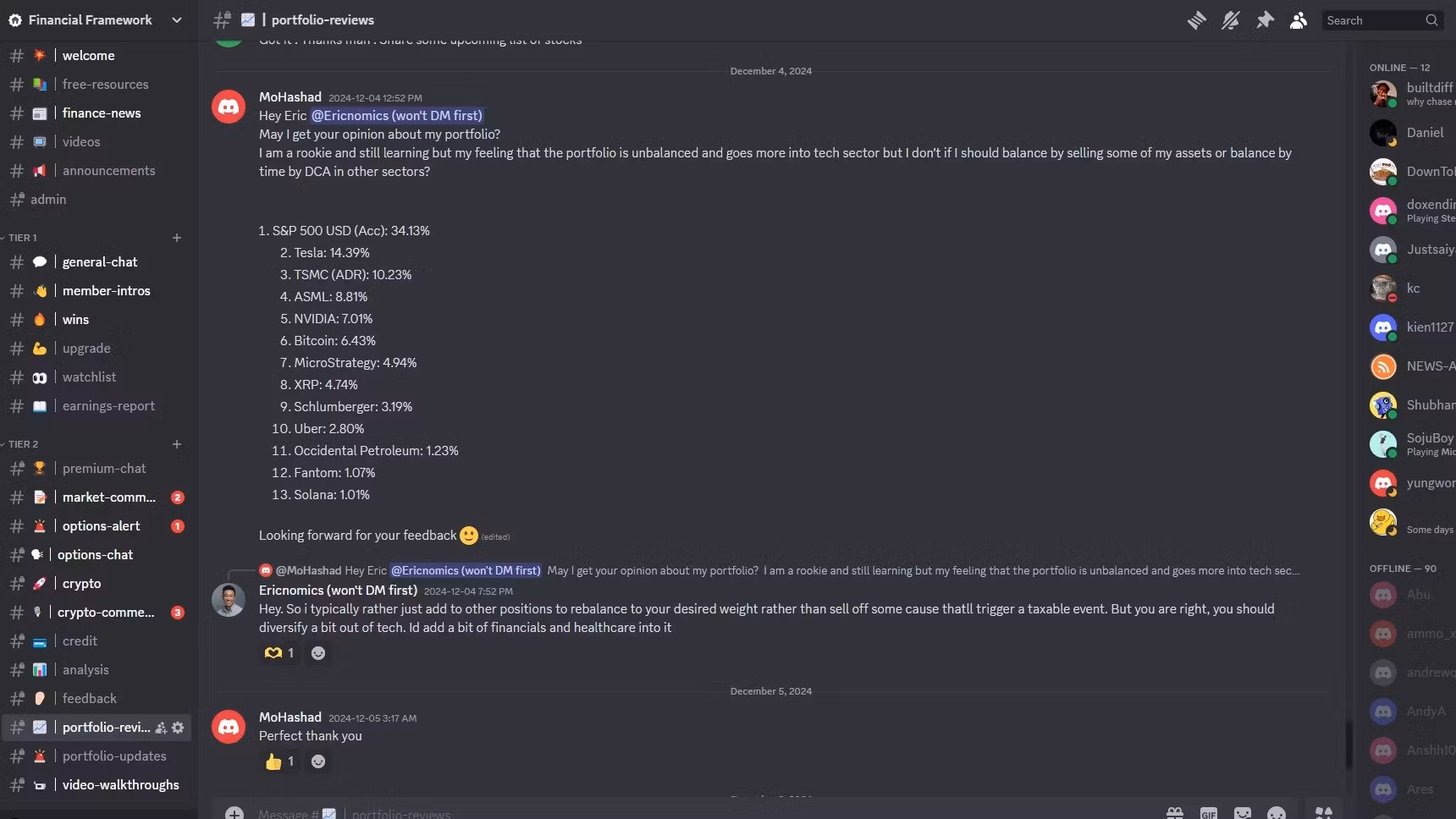Toggle the member list visibility

point(1299,20)
